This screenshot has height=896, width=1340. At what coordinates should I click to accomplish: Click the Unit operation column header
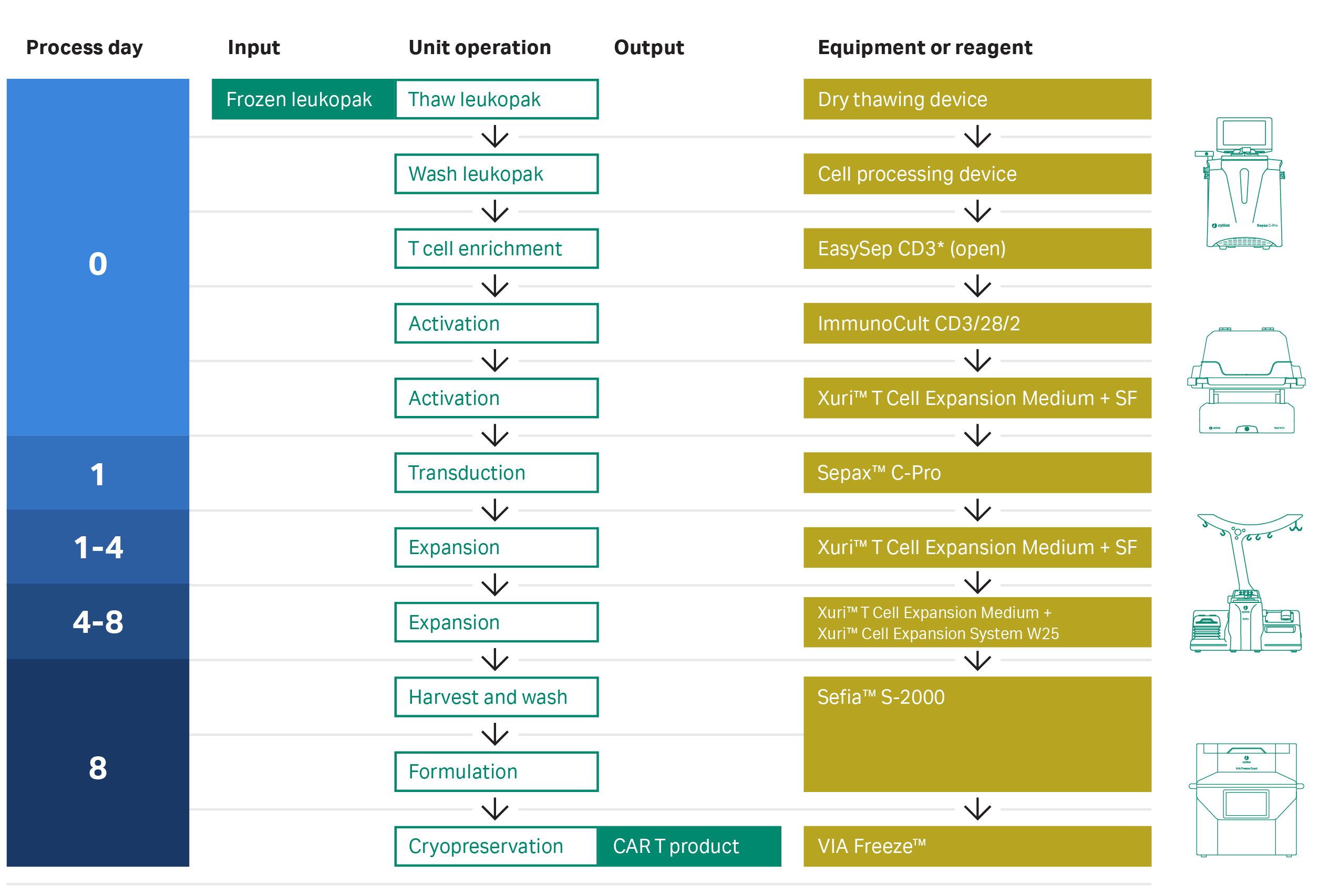480,47
